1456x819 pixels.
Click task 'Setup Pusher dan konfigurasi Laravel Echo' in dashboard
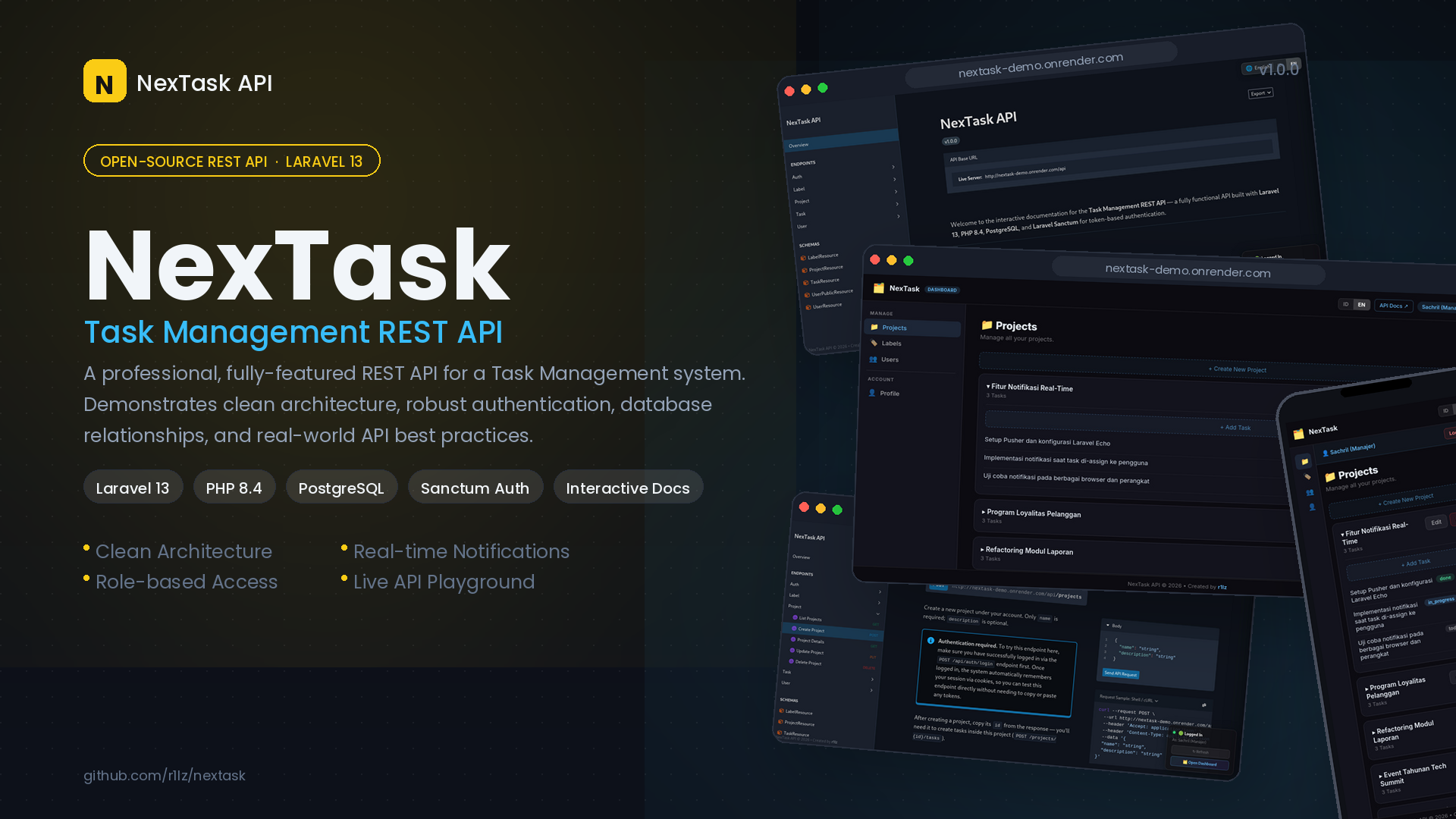coord(1046,441)
